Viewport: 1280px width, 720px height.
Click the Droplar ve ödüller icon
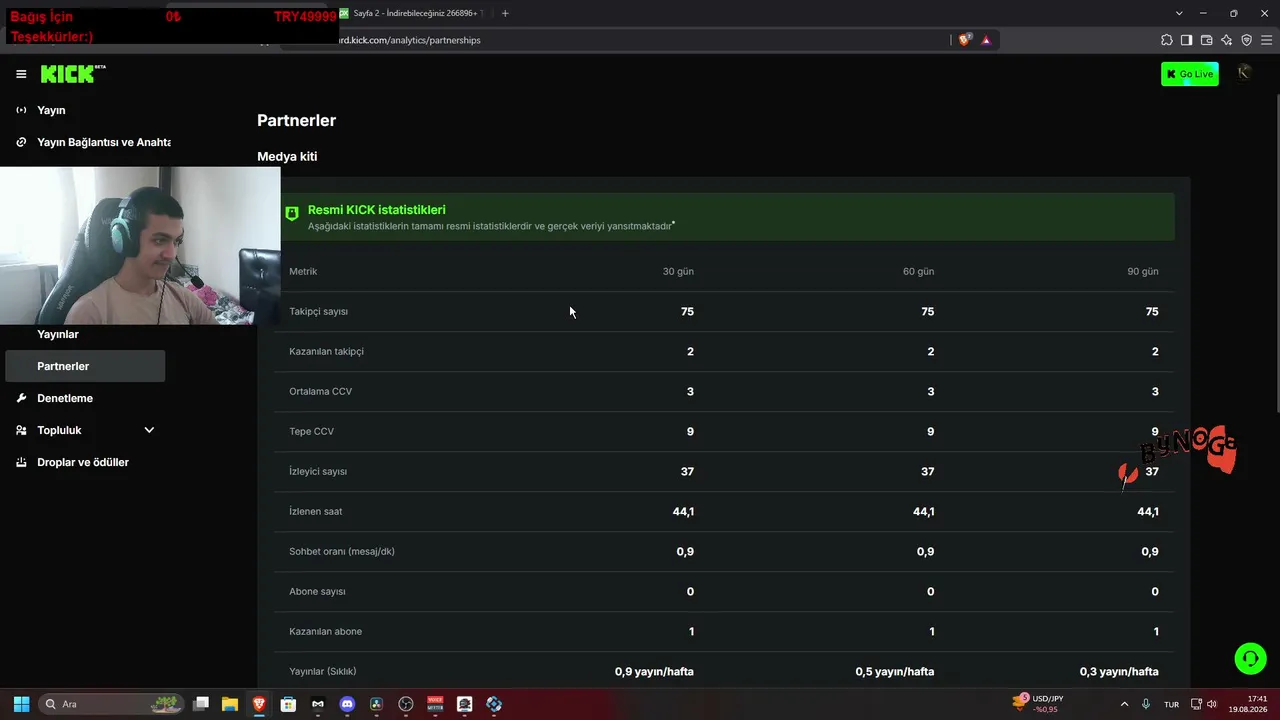[x=21, y=462]
